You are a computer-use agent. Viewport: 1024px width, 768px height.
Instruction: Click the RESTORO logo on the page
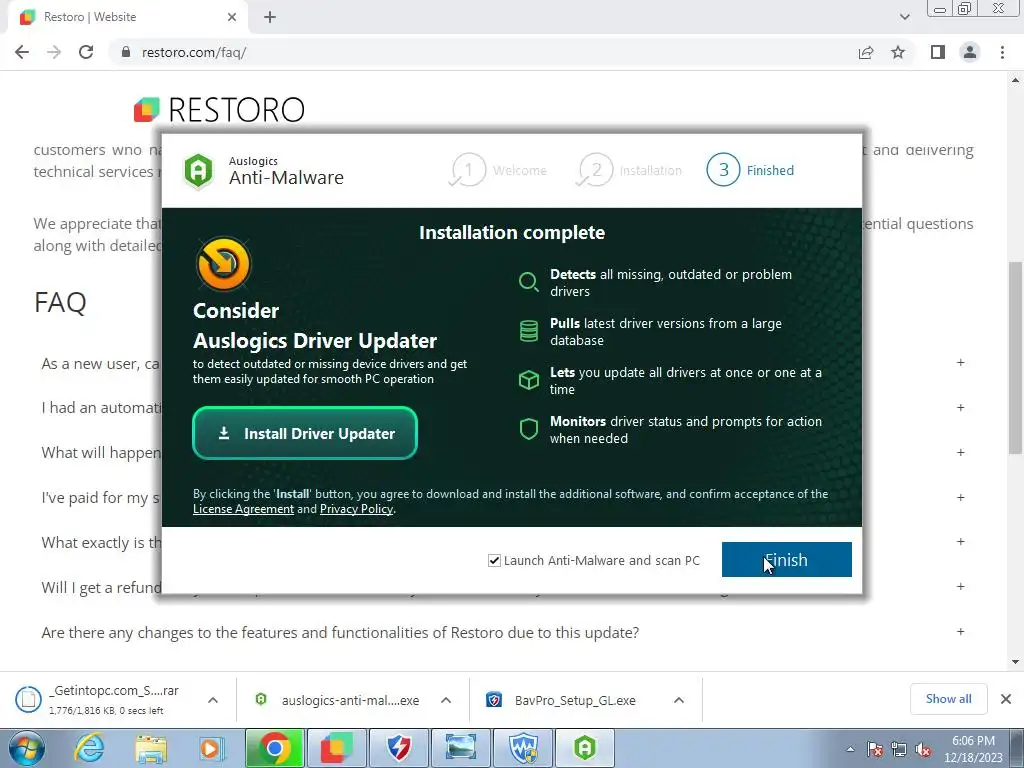tap(219, 110)
